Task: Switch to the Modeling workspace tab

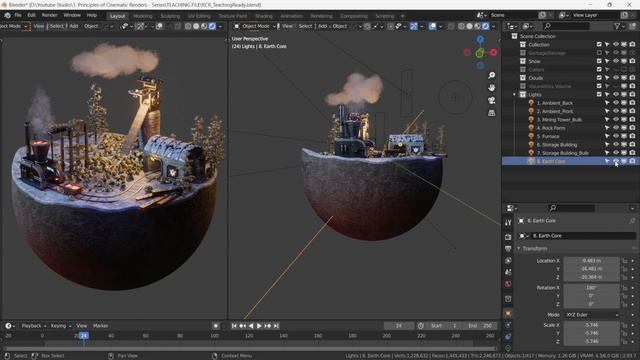Action: click(x=142, y=16)
